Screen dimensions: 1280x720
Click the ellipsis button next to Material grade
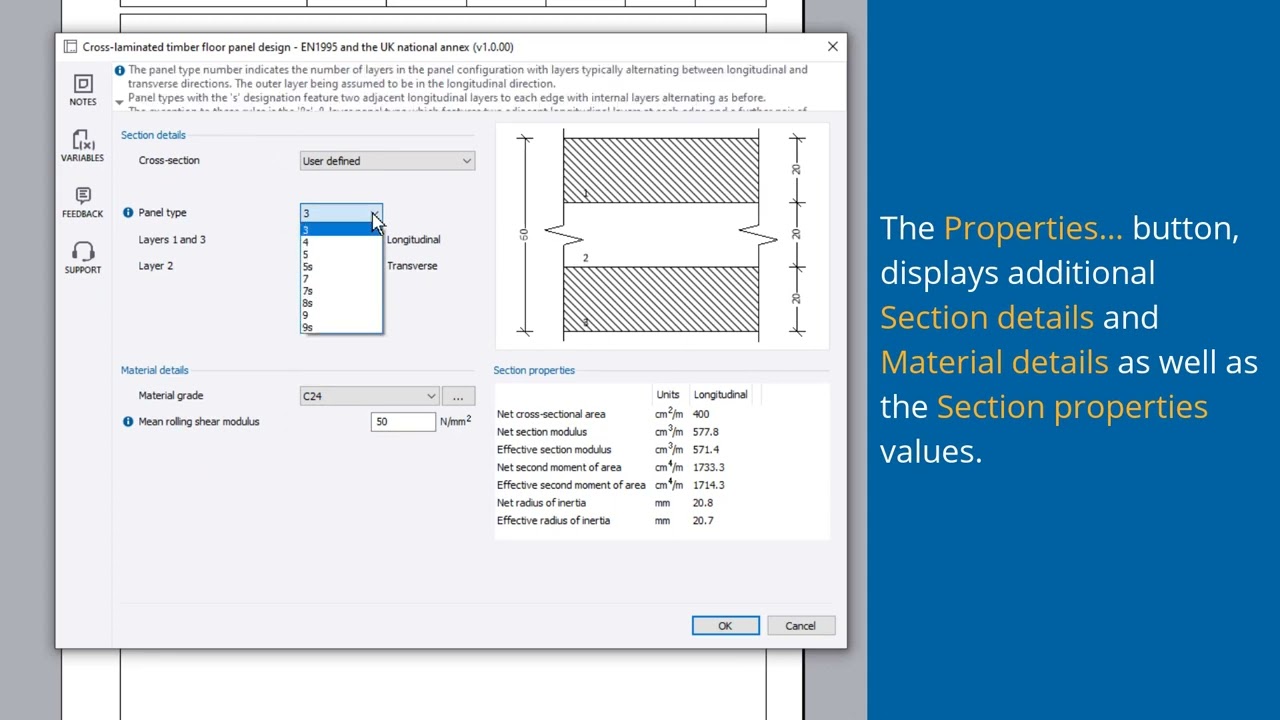click(x=458, y=396)
